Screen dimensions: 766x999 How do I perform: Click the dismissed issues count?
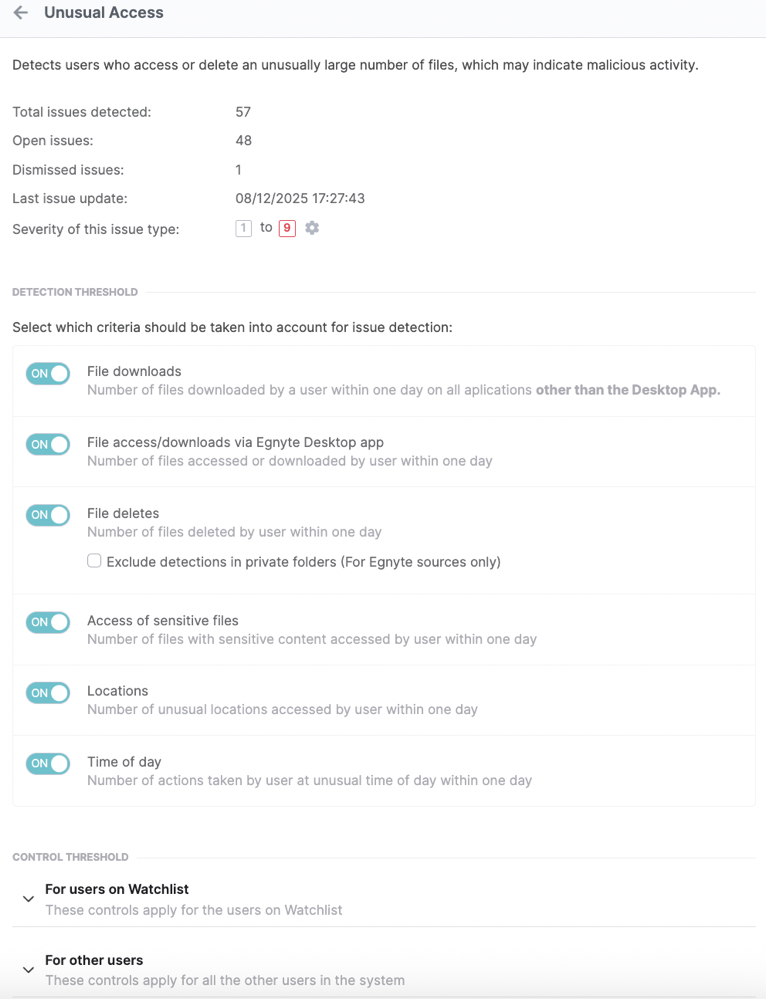click(238, 170)
